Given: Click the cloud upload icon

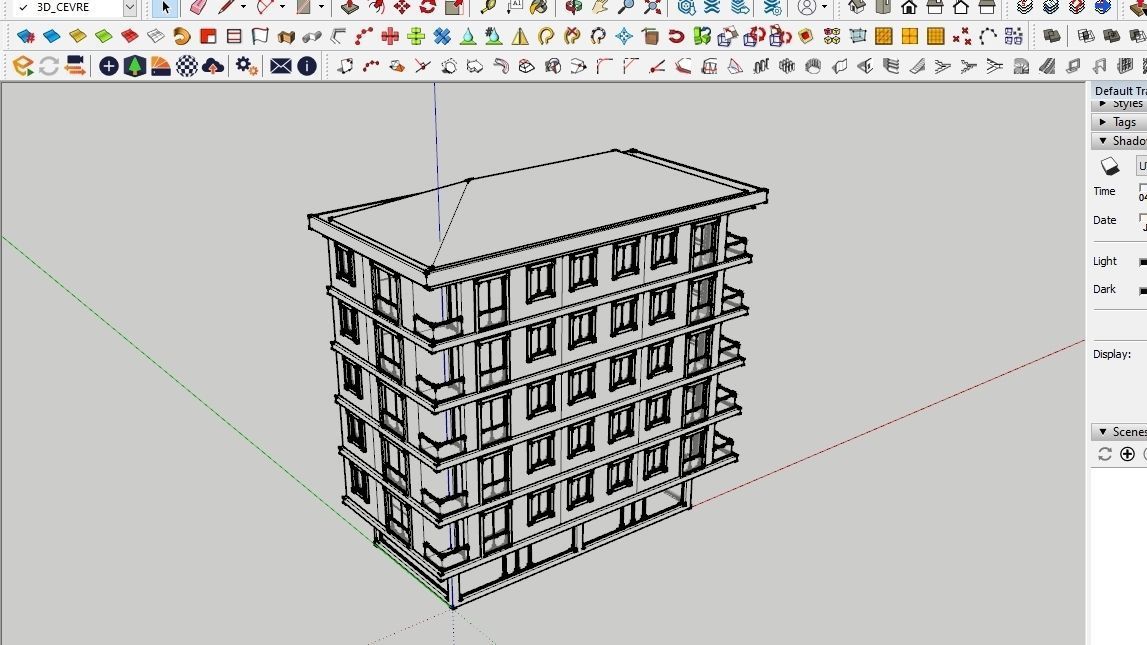Looking at the screenshot, I should (213, 67).
